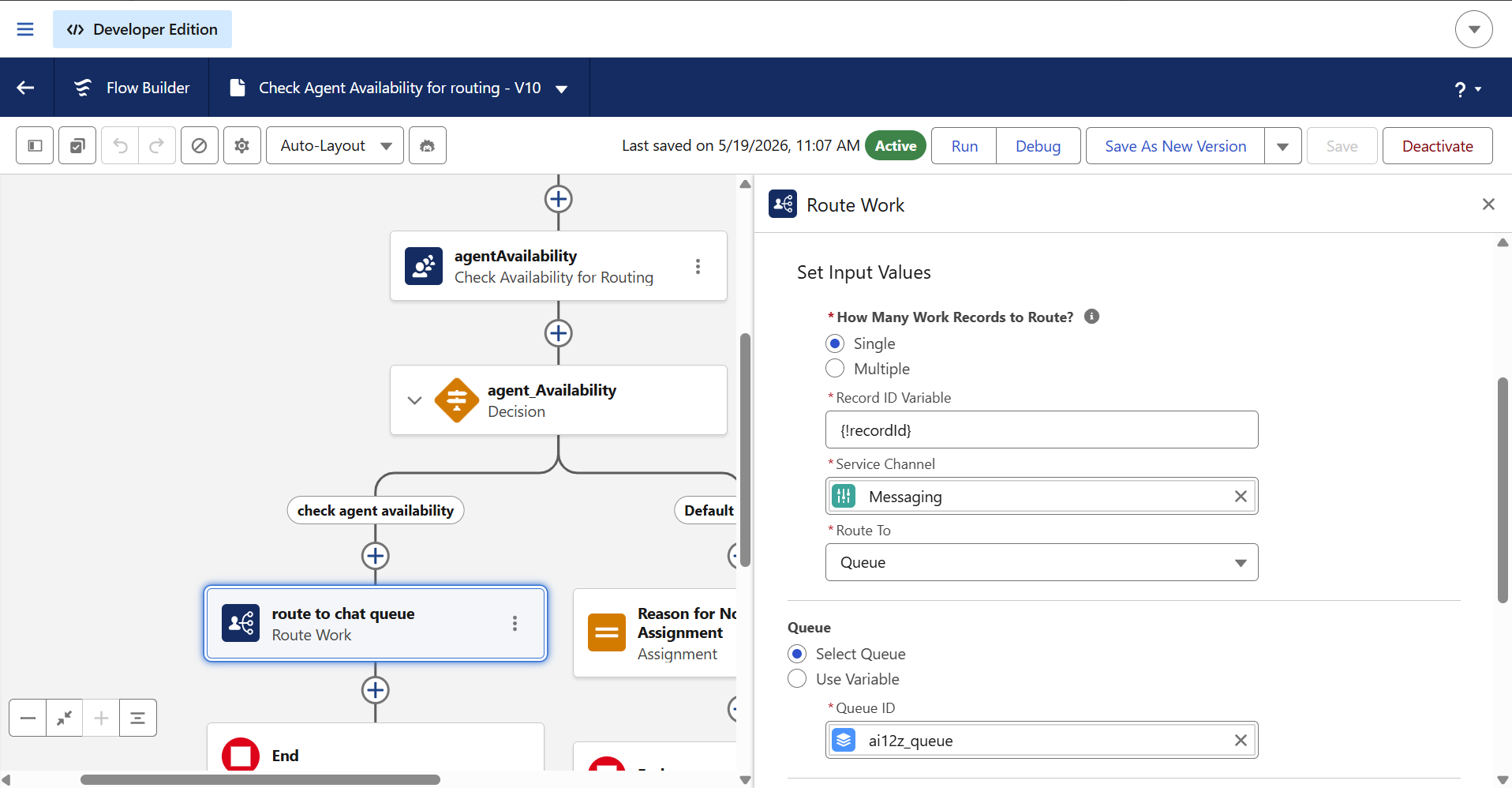Open the flow version dropdown arrow
This screenshot has width=1512, height=788.
coord(562,88)
